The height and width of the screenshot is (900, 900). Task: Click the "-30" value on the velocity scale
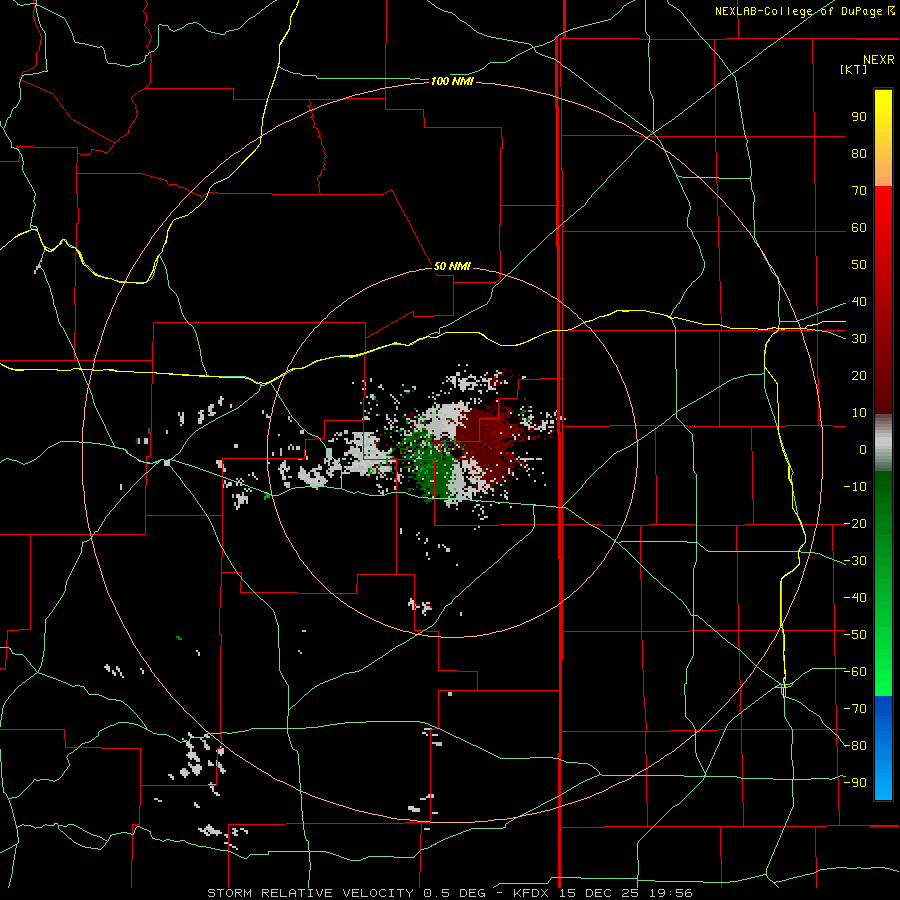point(855,561)
